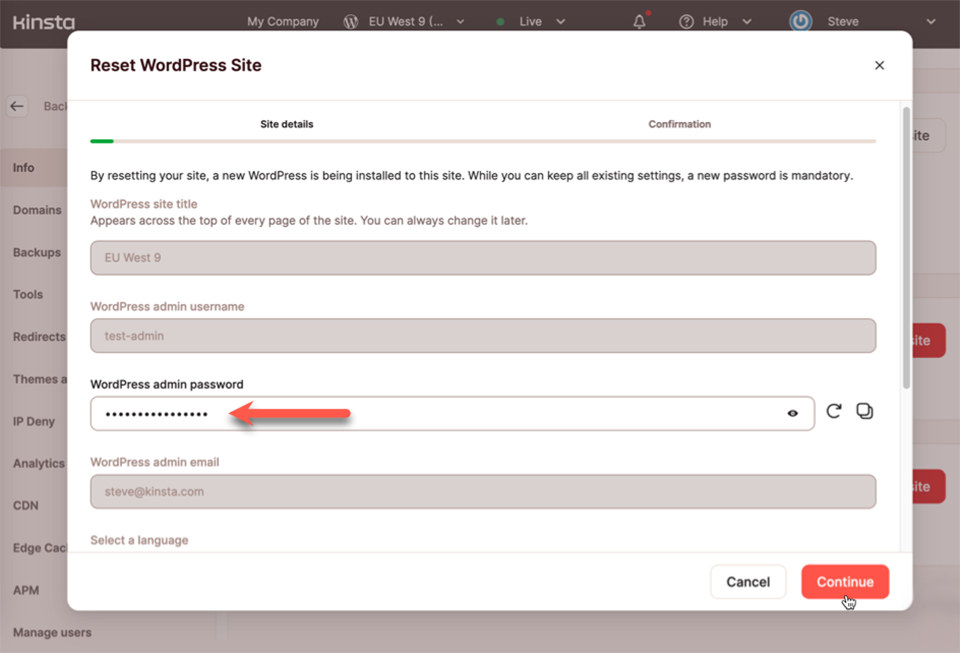Click the Continue button

[x=845, y=581]
